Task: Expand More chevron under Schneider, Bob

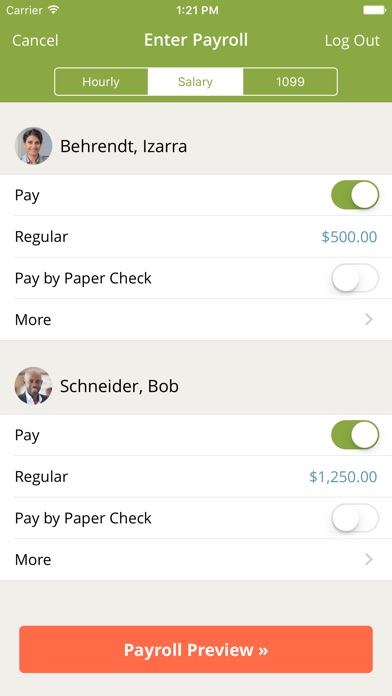Action: click(368, 559)
